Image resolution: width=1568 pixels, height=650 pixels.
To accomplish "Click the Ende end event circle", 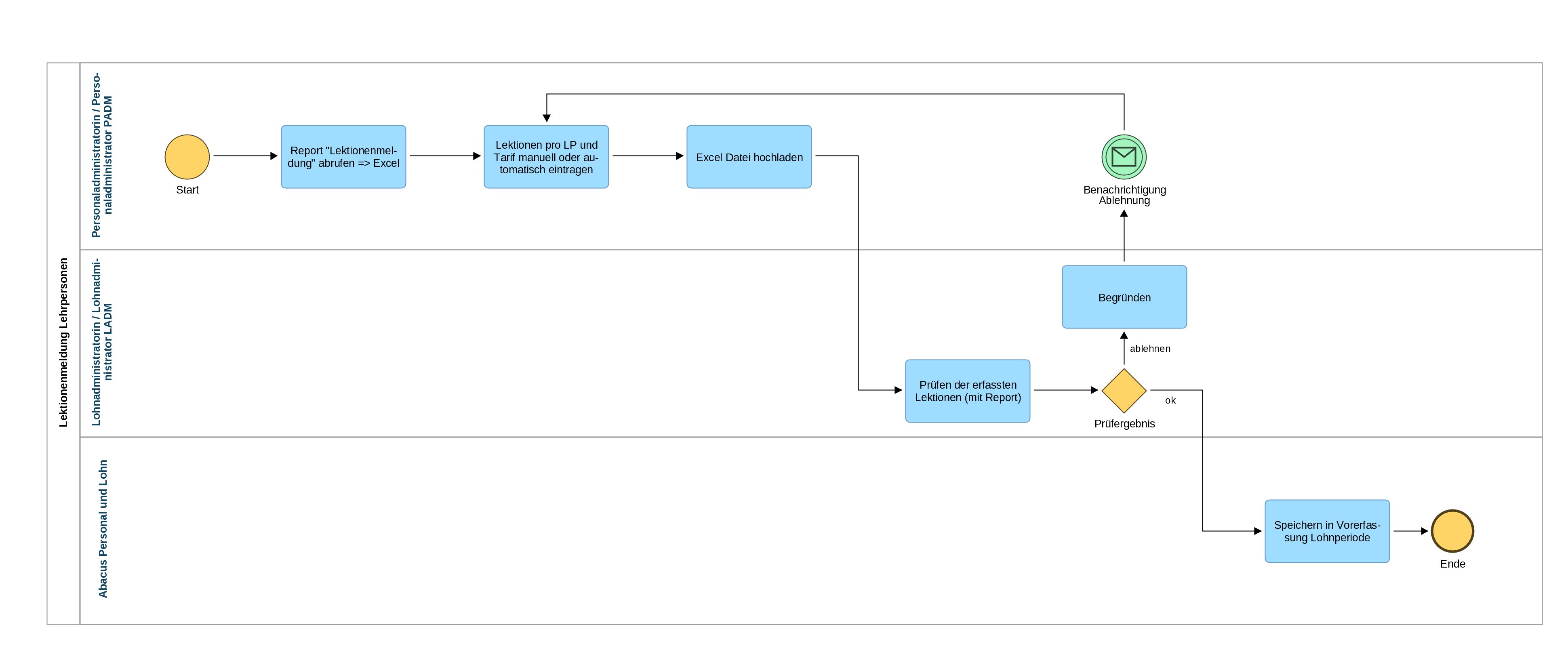I will (x=1452, y=531).
